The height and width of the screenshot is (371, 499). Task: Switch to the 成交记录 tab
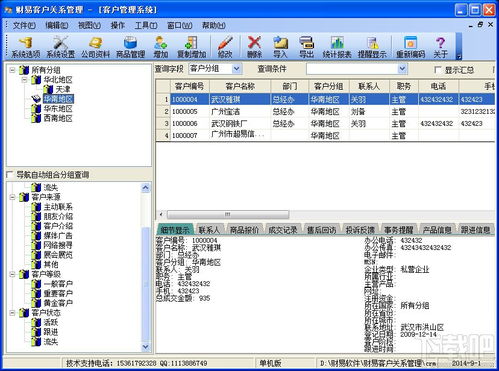click(x=283, y=230)
